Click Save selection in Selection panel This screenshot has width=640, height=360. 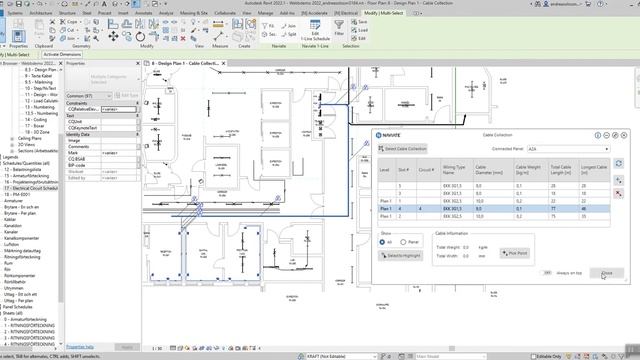(x=360, y=22)
